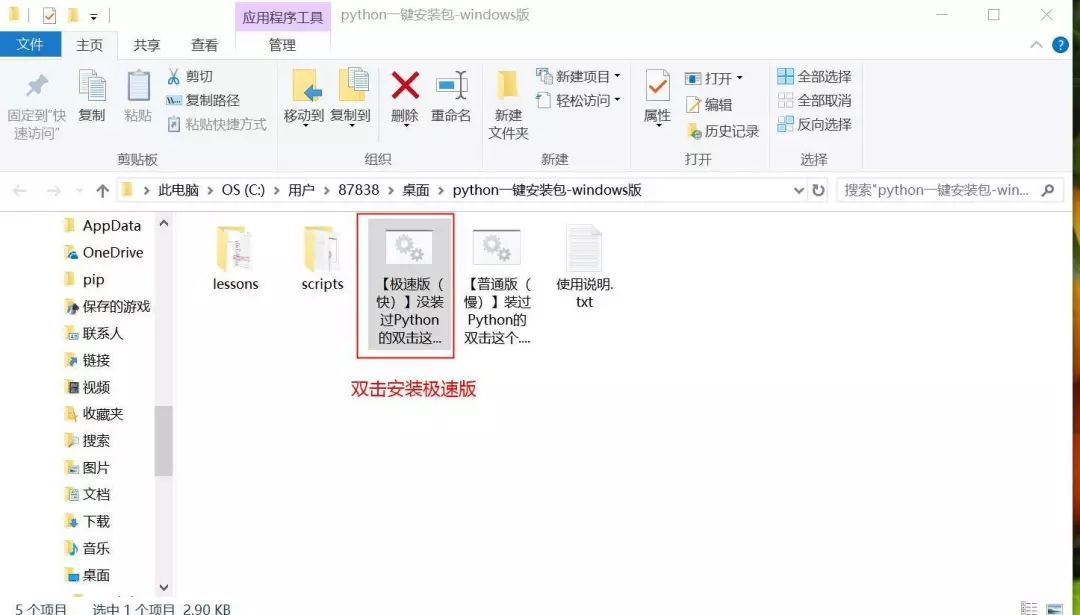Click OS (C:) in the address path
The width and height of the screenshot is (1080, 615).
[243, 190]
